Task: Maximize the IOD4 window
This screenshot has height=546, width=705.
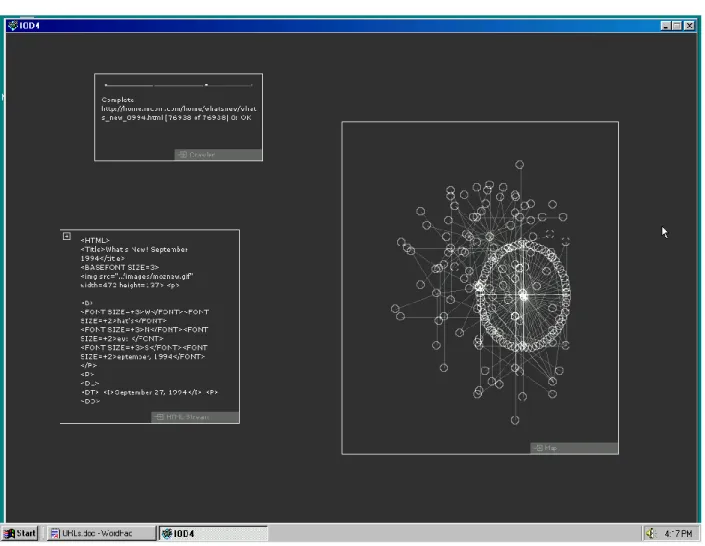Action: point(677,26)
